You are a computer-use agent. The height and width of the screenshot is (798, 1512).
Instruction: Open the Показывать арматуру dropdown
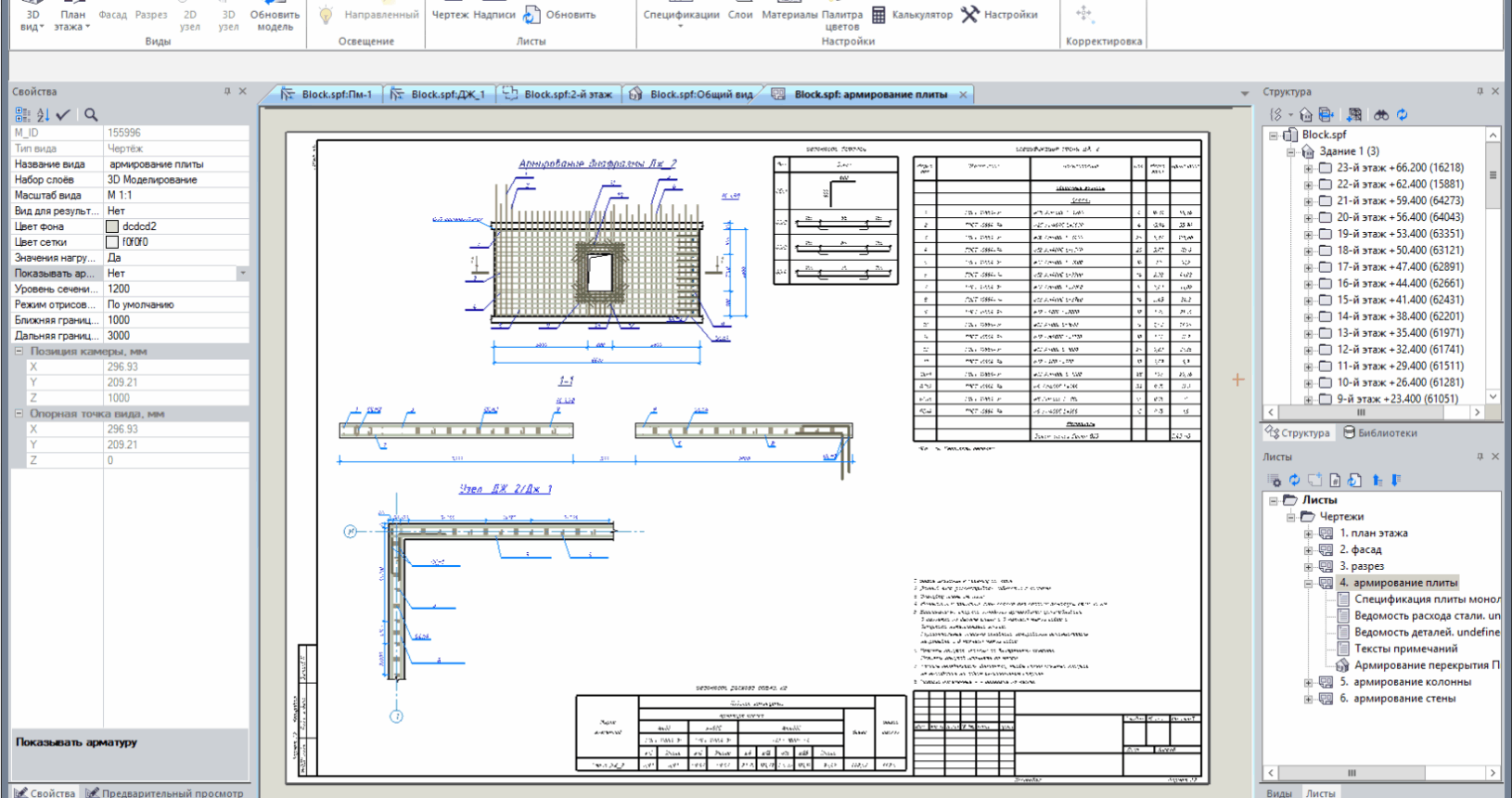tap(243, 274)
